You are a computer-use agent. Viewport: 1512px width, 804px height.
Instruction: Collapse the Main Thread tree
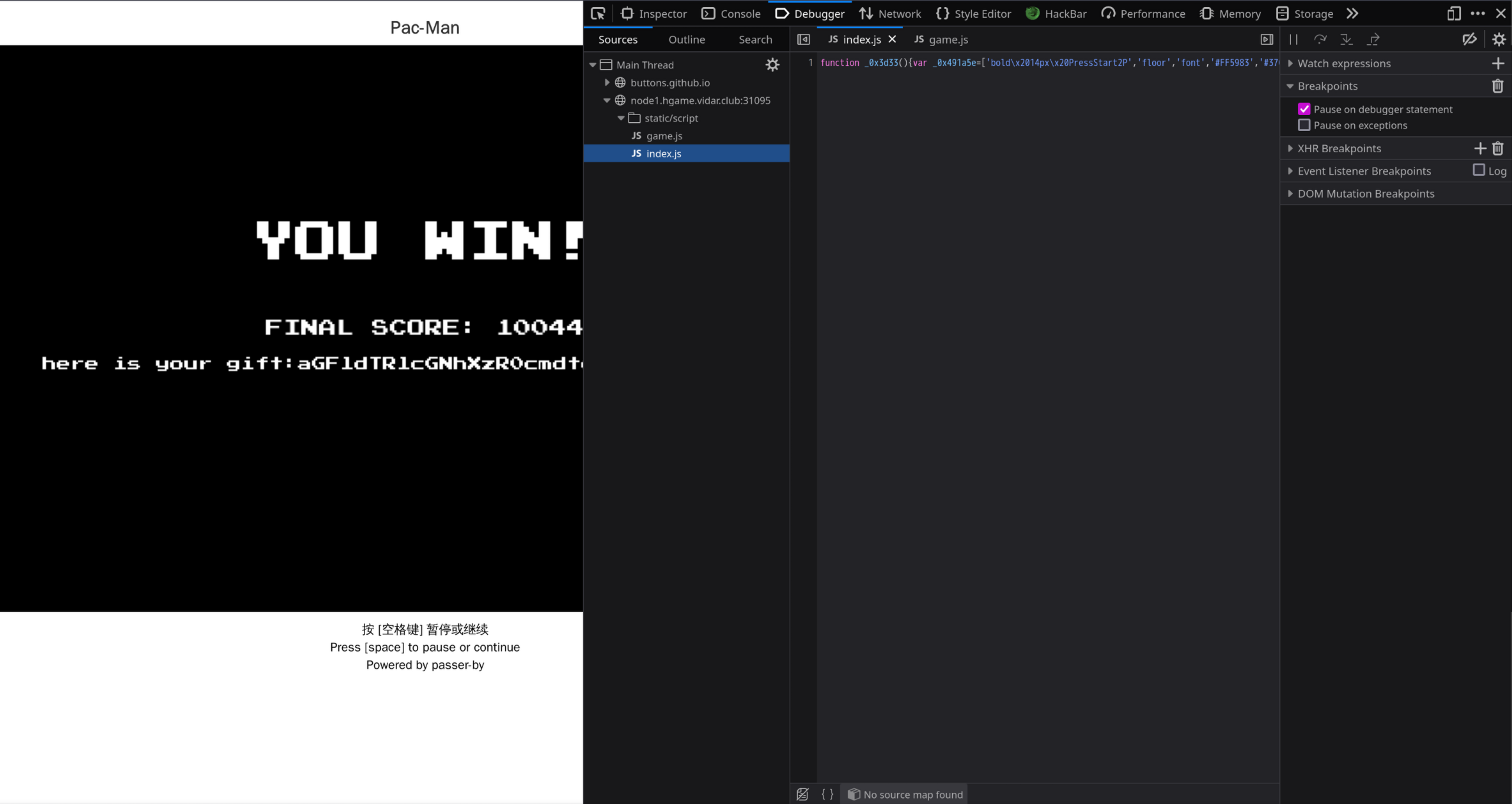click(x=592, y=65)
